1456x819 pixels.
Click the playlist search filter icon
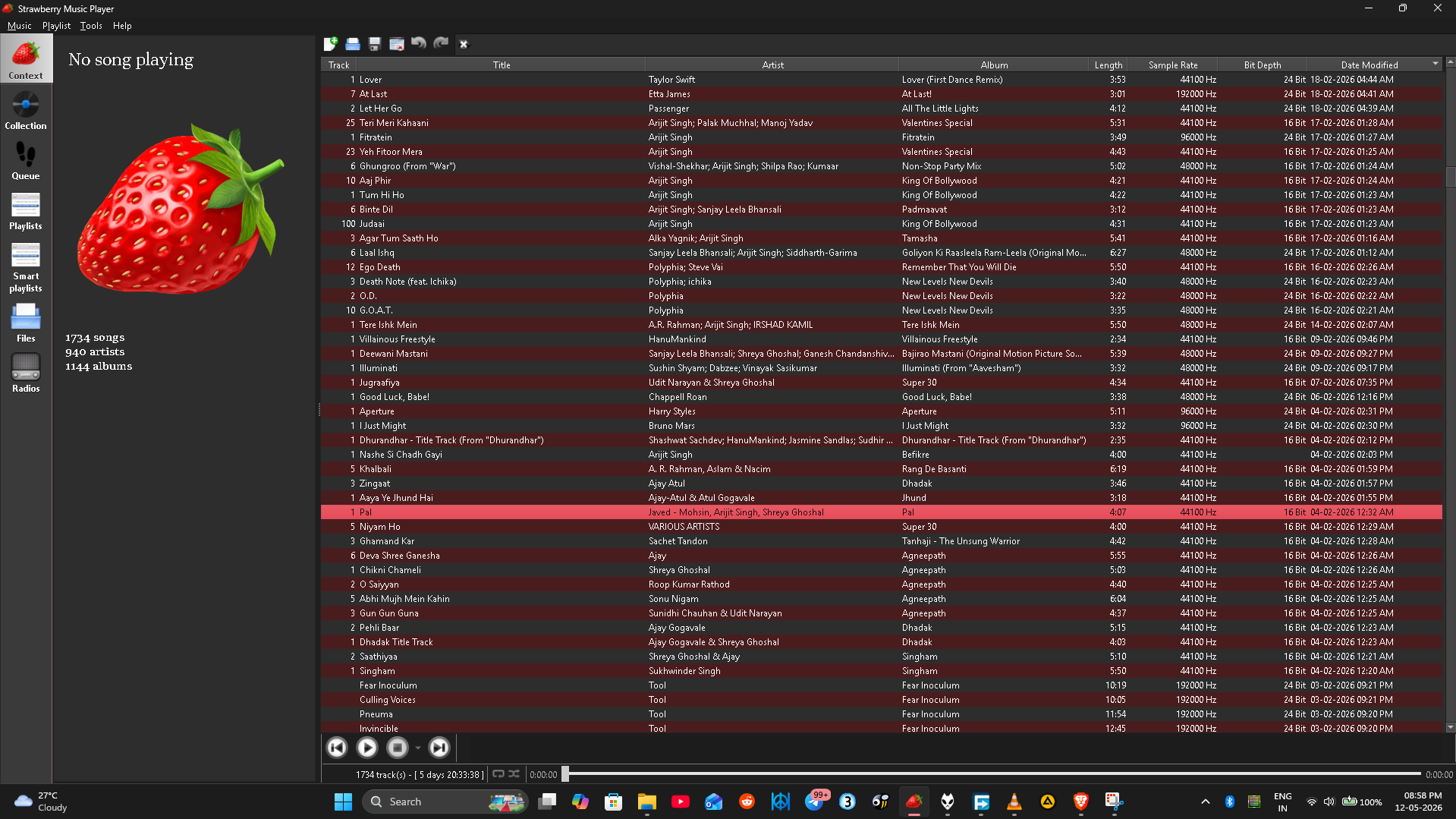click(x=464, y=44)
